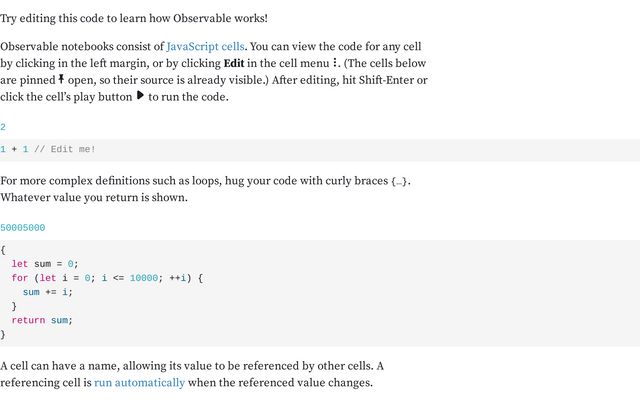
Task: Click the number 10000 in the for loop
Action: pyautogui.click(x=144, y=278)
